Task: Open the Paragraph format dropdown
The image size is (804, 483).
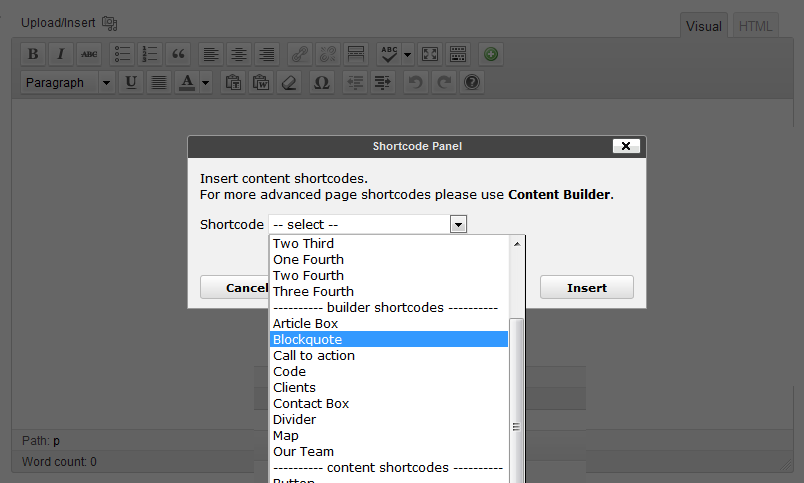Action: click(x=67, y=82)
